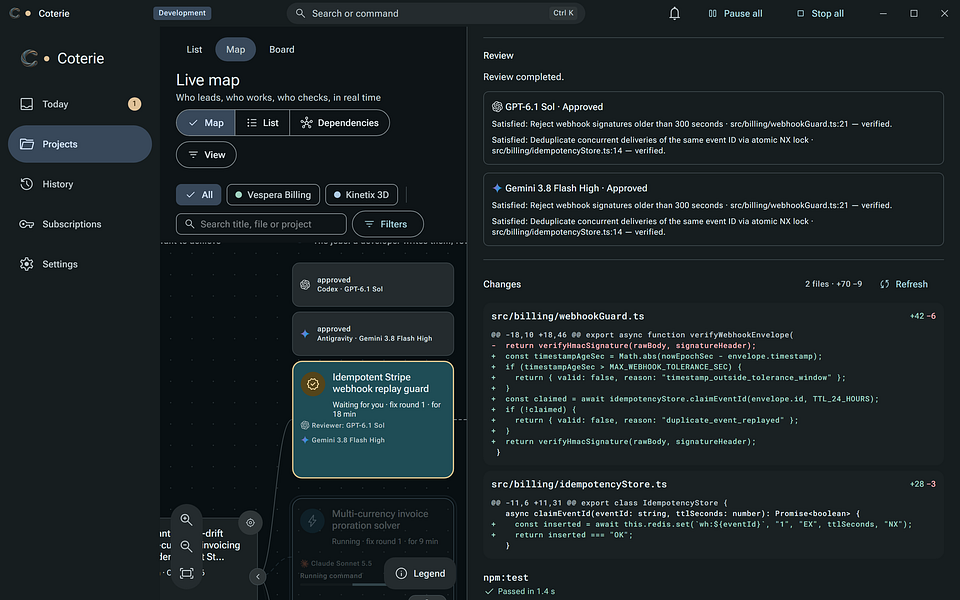Fit the map to the screen
Viewport: 960px width, 600px height.
(x=187, y=574)
